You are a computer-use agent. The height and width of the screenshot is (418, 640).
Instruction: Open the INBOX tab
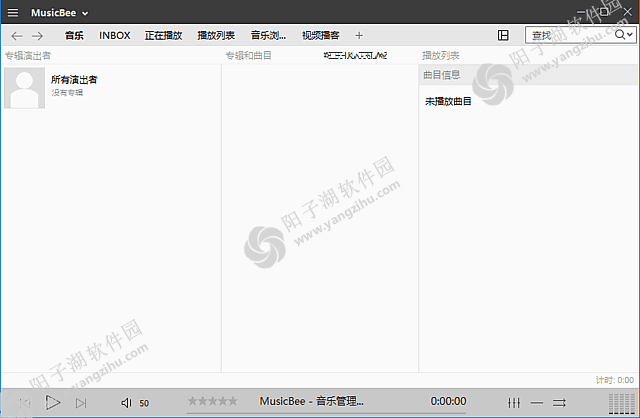coord(115,36)
